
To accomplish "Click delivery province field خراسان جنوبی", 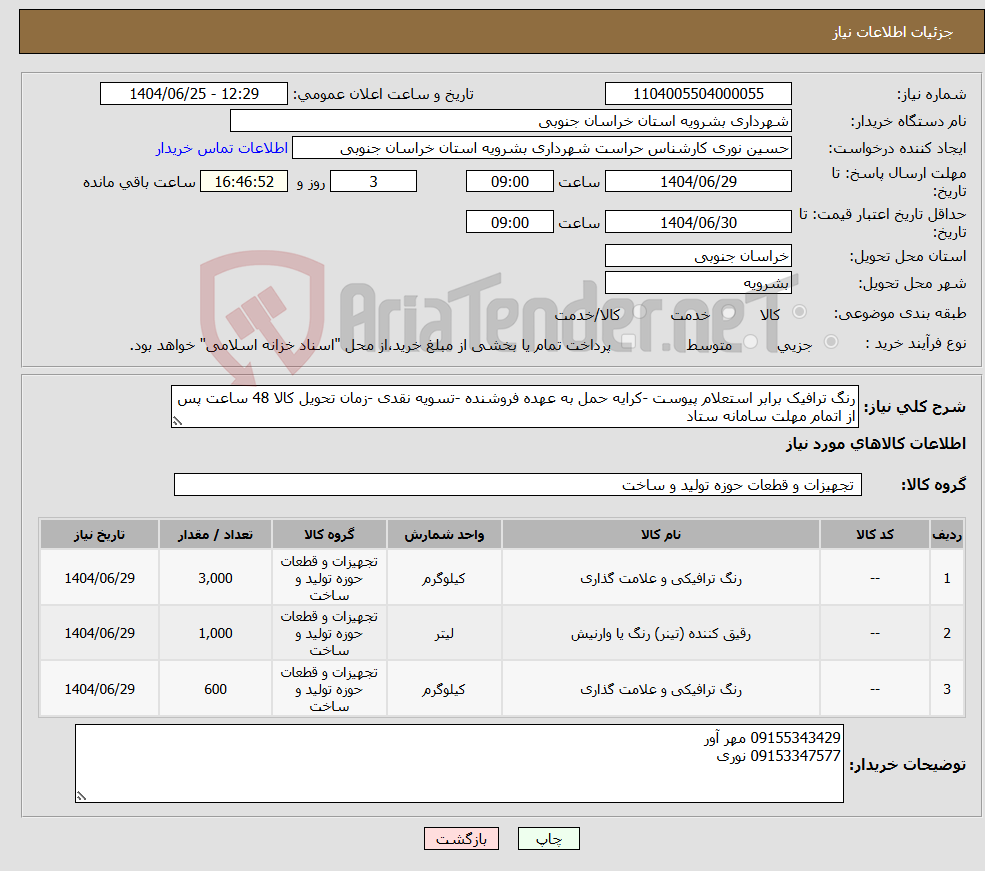I will click(x=698, y=256).
